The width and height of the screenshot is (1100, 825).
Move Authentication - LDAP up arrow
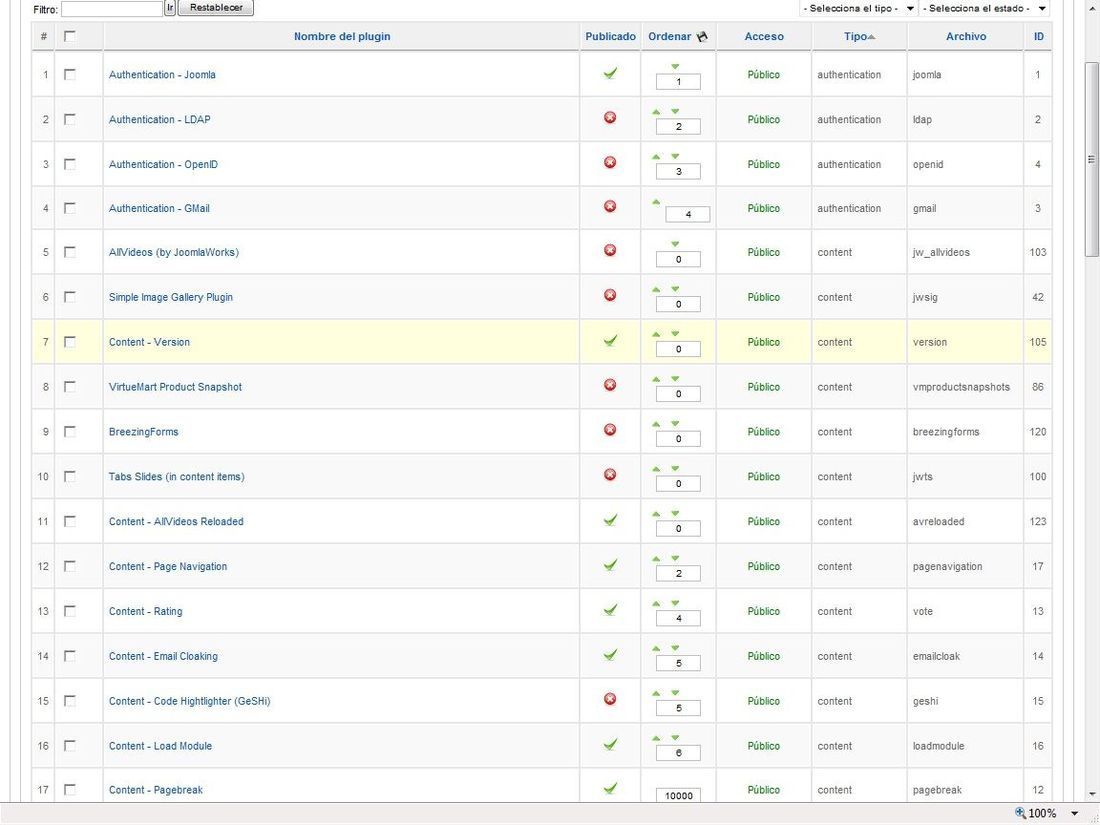coord(656,112)
